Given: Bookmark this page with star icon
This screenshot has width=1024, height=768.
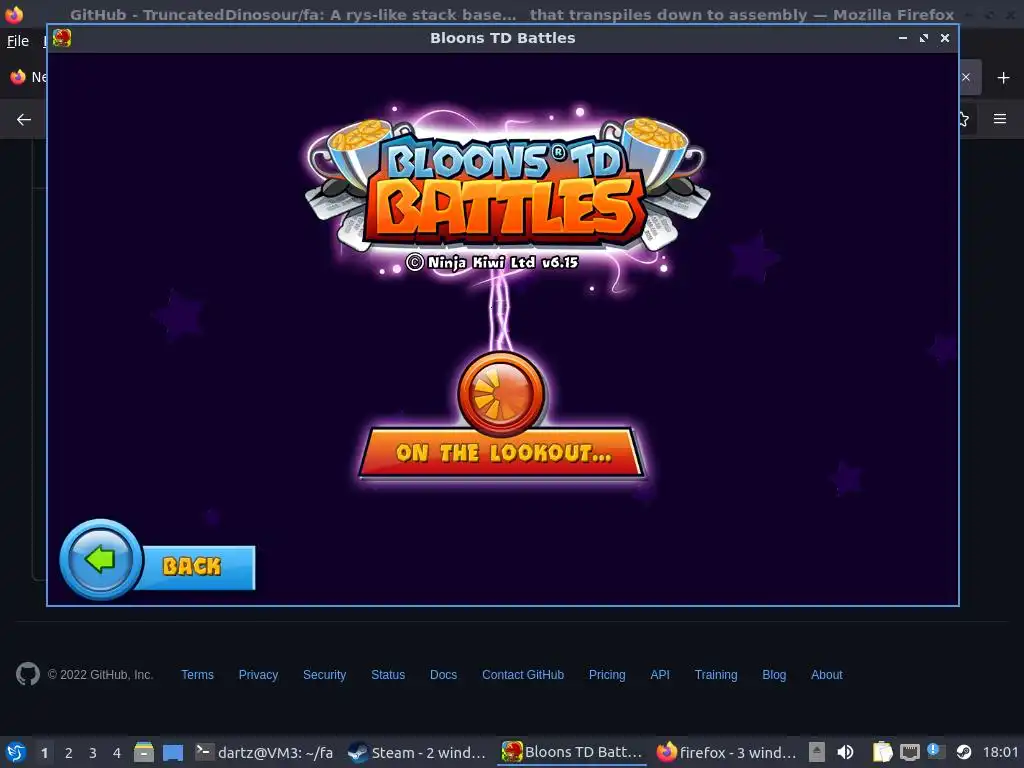Looking at the screenshot, I should coord(964,119).
